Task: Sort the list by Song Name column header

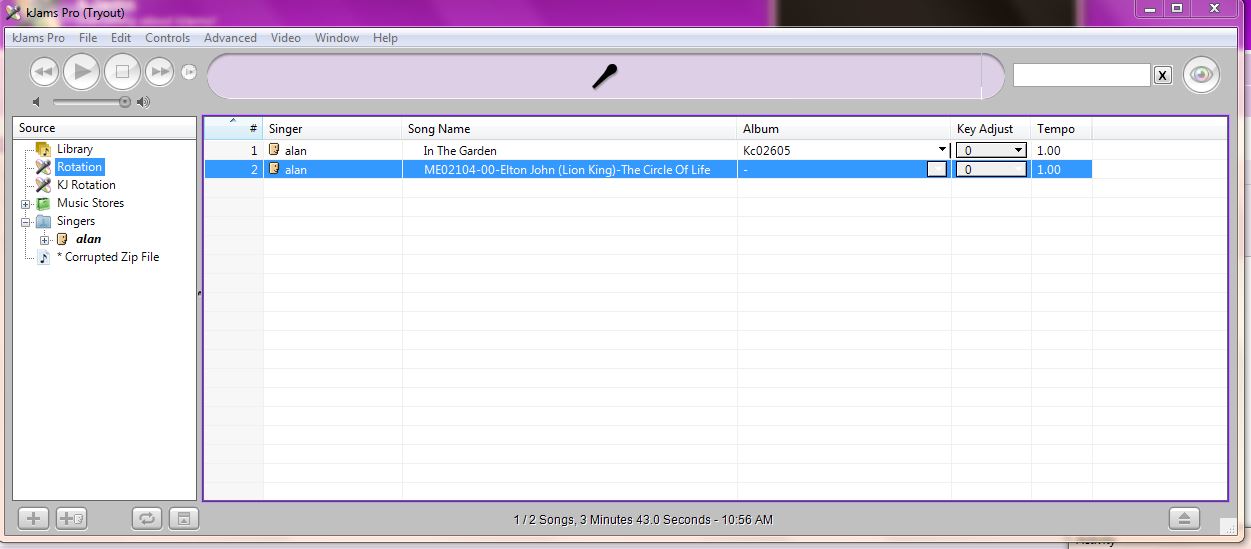Action: (570, 129)
